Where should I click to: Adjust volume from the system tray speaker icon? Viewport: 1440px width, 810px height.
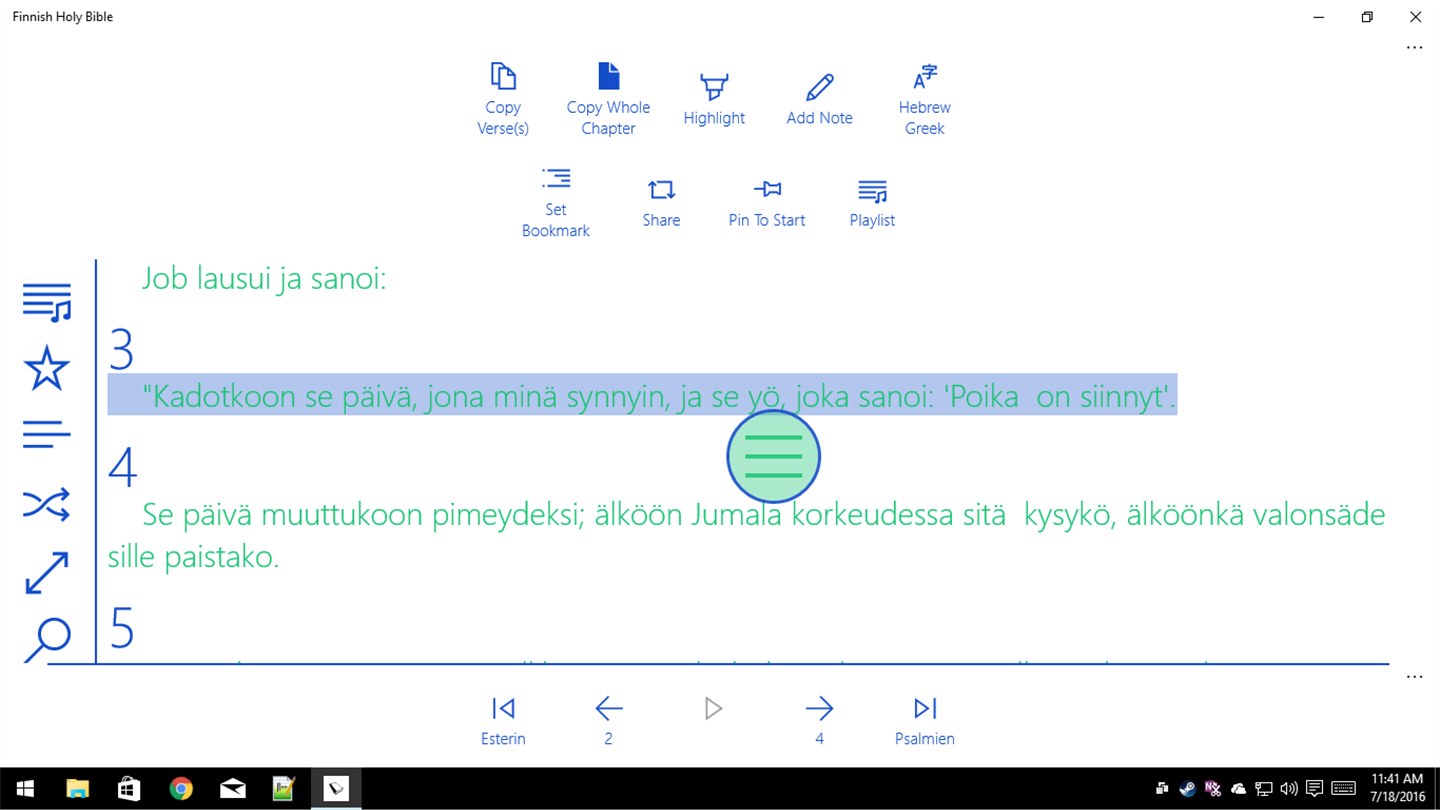click(1289, 789)
